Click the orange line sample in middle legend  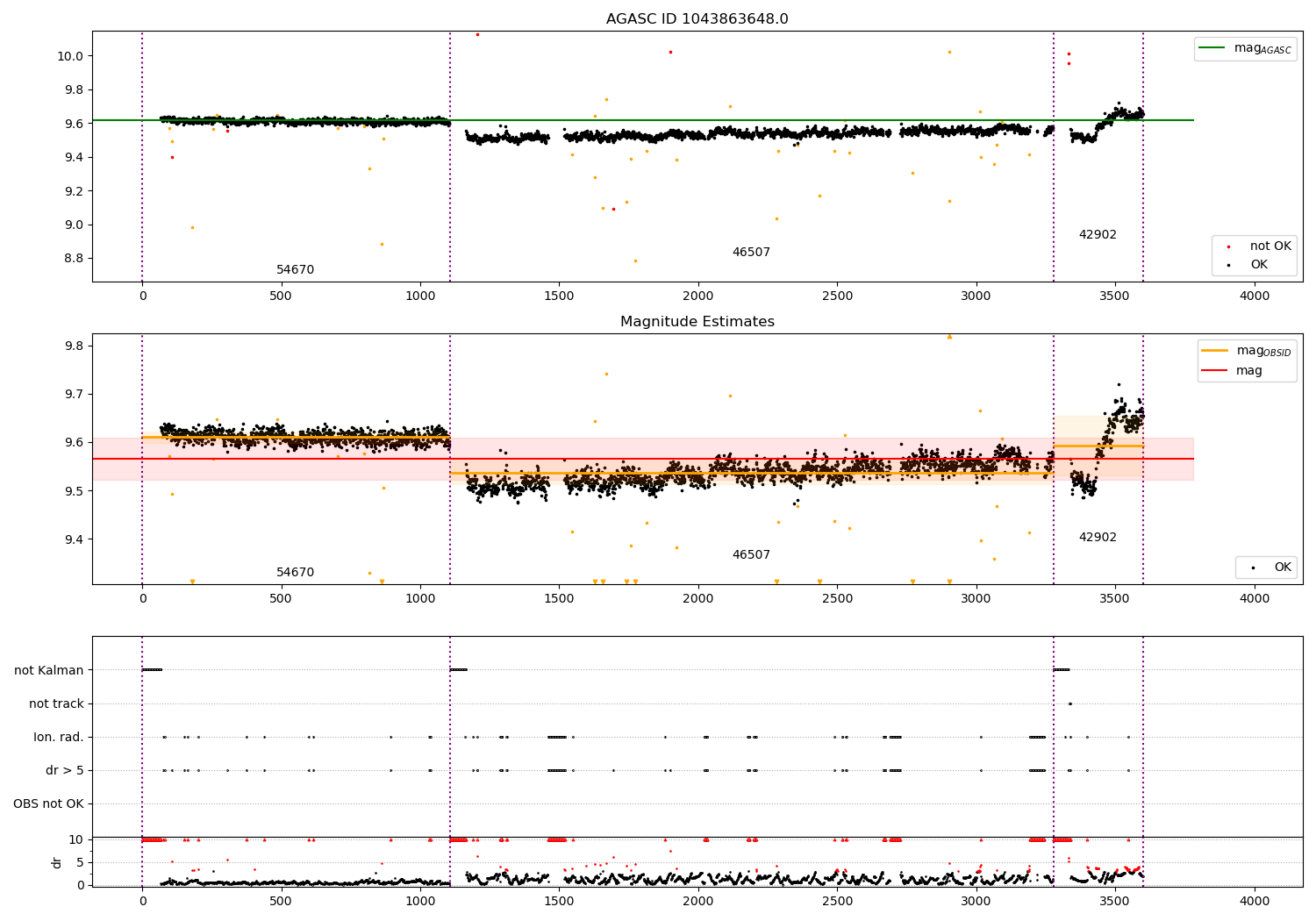click(x=1215, y=351)
